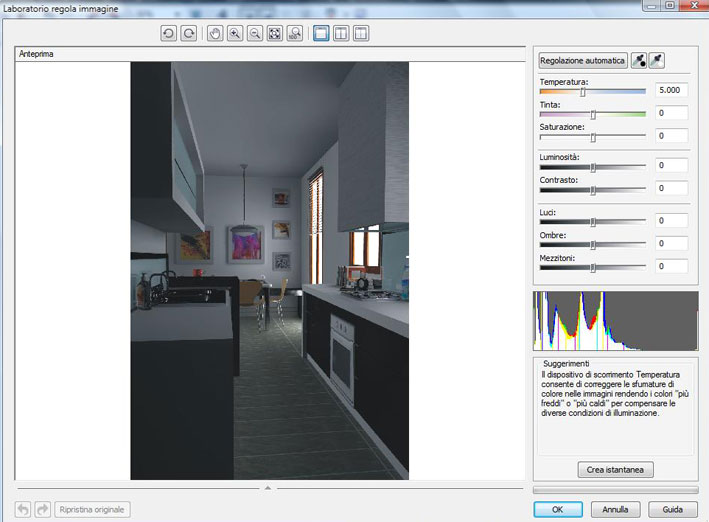Expand the snapshot panel with the bottom arrow
This screenshot has width=709, height=522.
click(x=267, y=488)
